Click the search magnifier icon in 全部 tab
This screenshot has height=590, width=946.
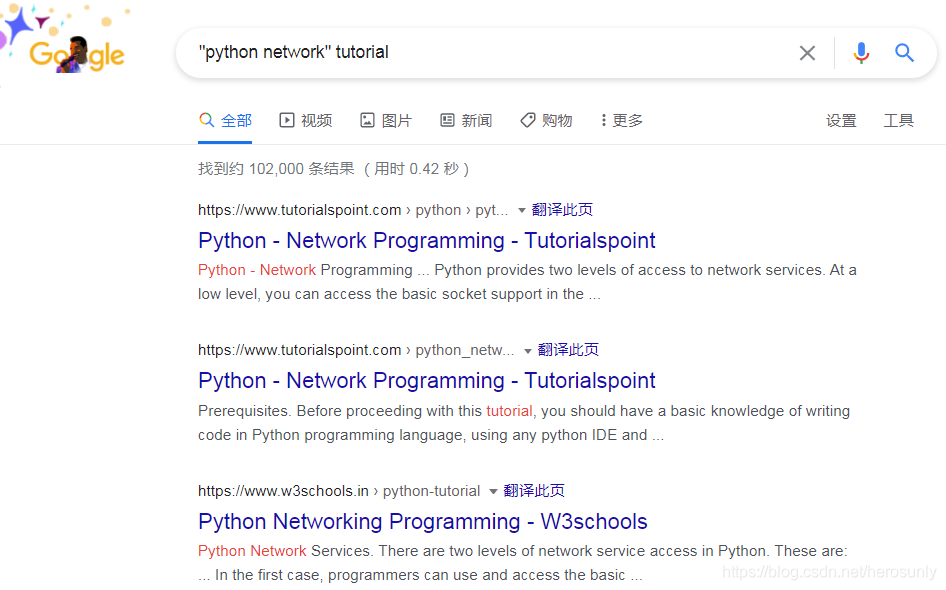[x=206, y=120]
